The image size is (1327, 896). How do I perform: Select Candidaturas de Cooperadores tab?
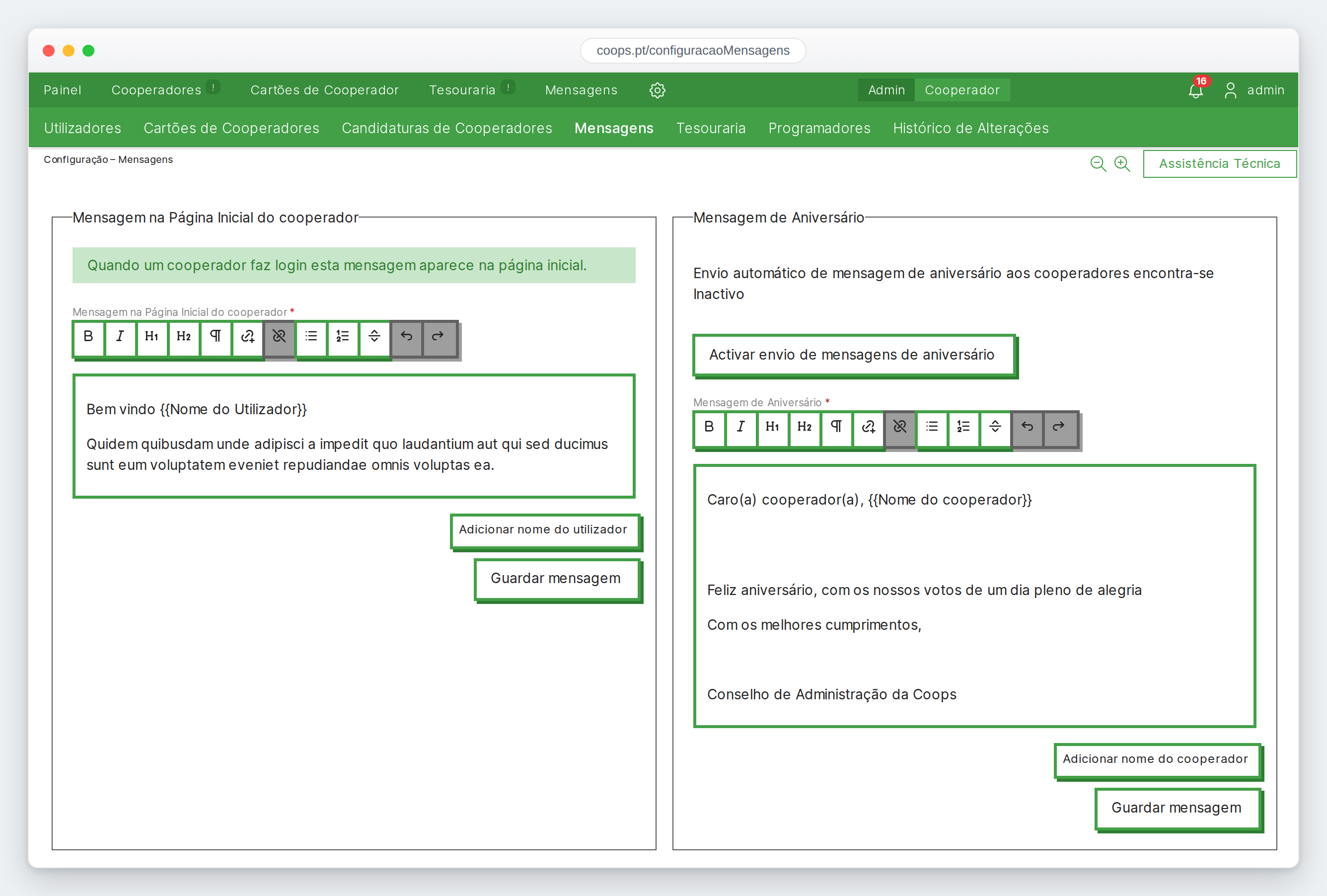point(447,128)
